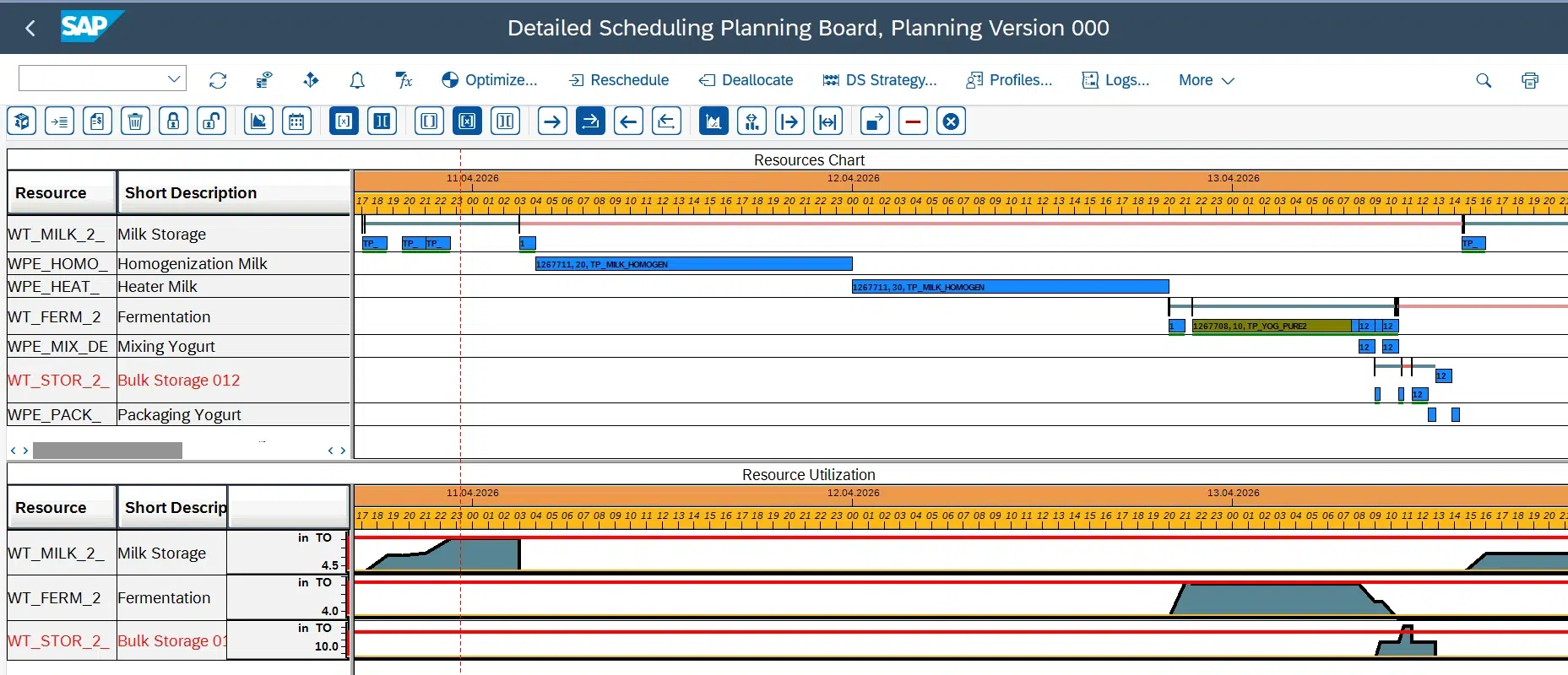Select the red WT_STOR_2_ resource in Resources Chart
The width and height of the screenshot is (1568, 675).
point(179,380)
